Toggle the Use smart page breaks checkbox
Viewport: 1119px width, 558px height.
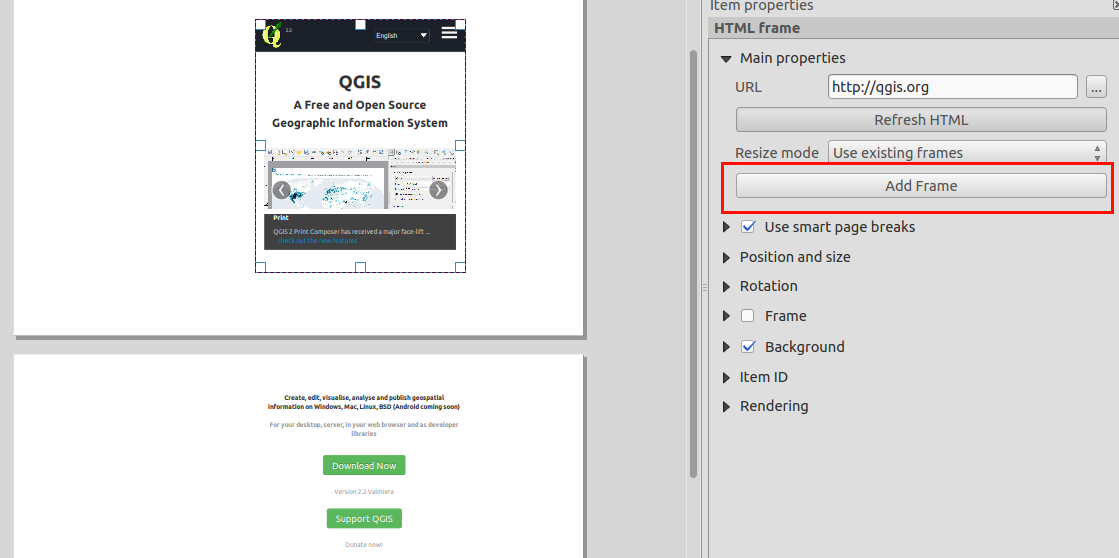point(748,227)
